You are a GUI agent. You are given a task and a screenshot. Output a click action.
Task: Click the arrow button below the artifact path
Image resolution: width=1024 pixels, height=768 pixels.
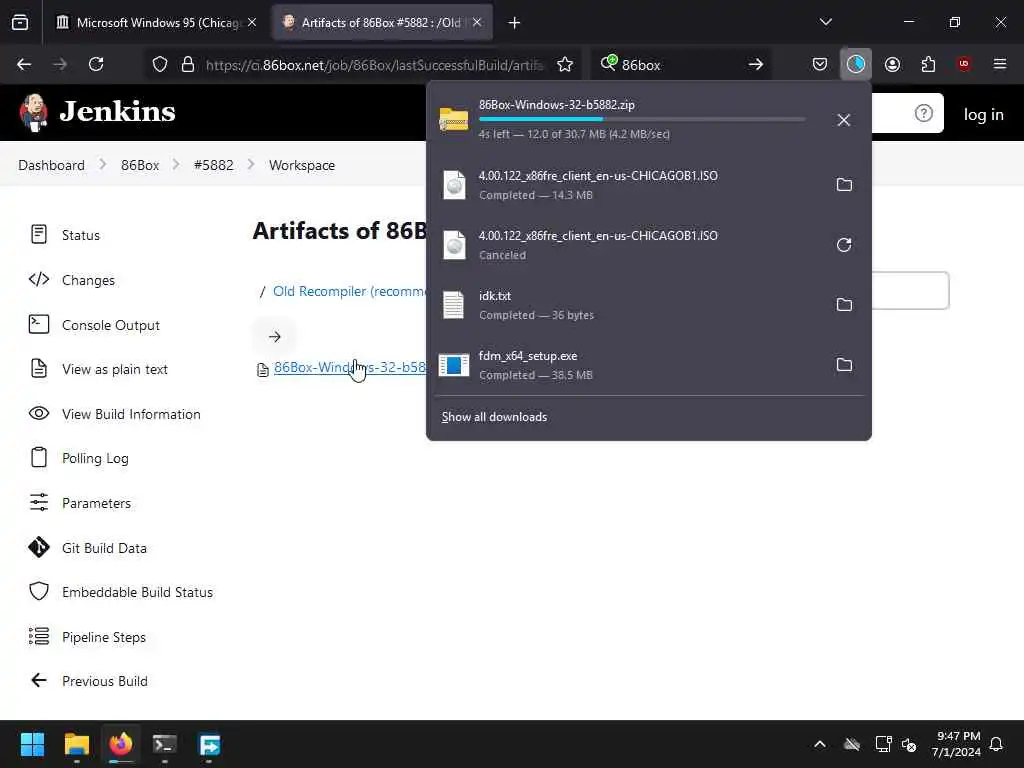[274, 337]
